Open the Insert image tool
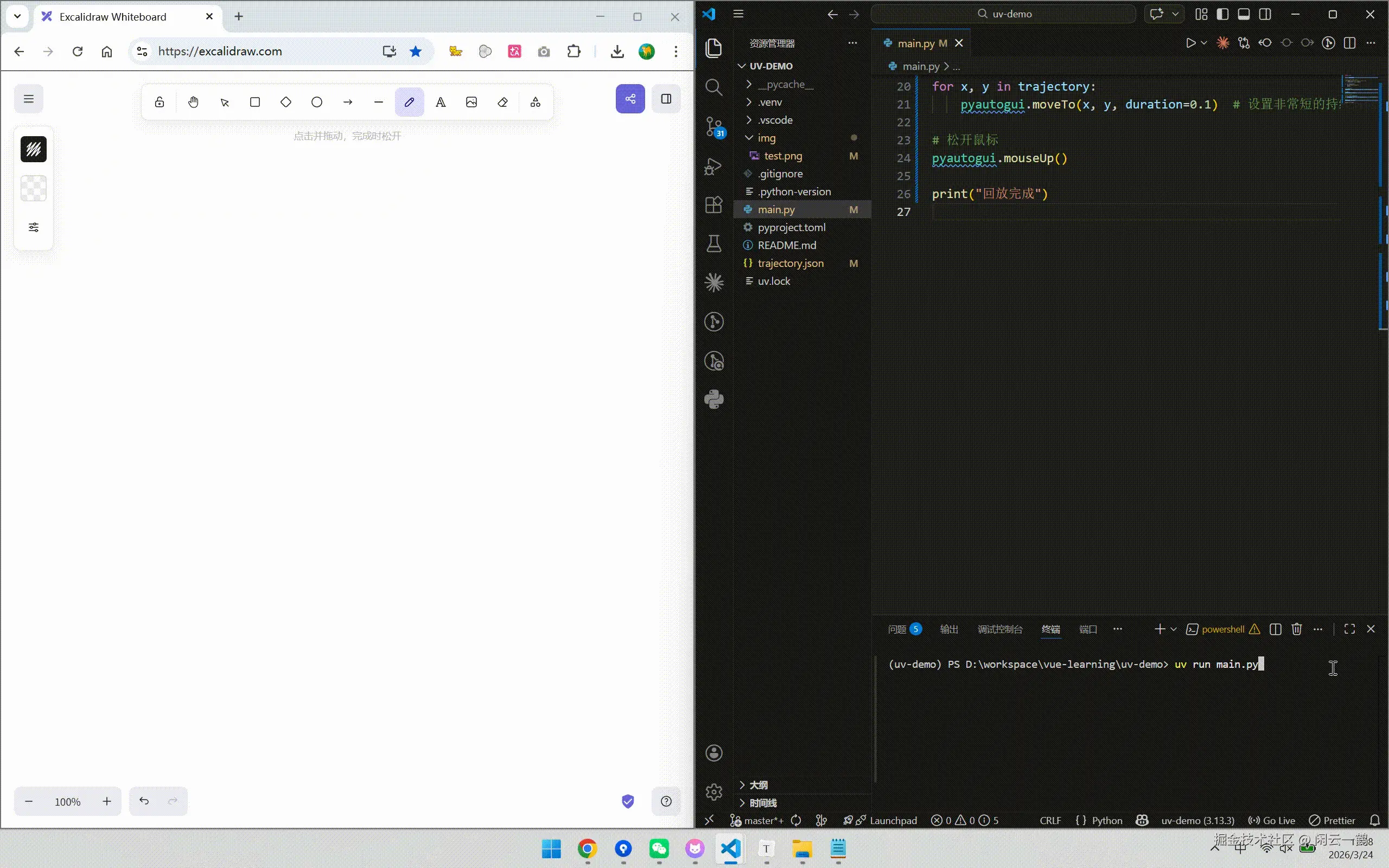 tap(471, 102)
